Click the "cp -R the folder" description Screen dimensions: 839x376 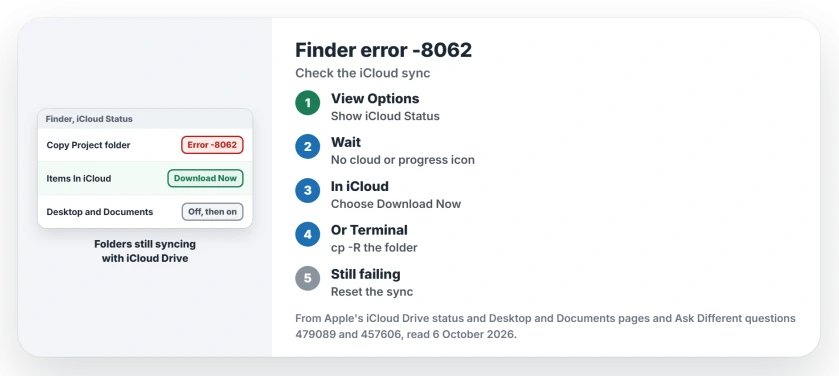pos(374,248)
